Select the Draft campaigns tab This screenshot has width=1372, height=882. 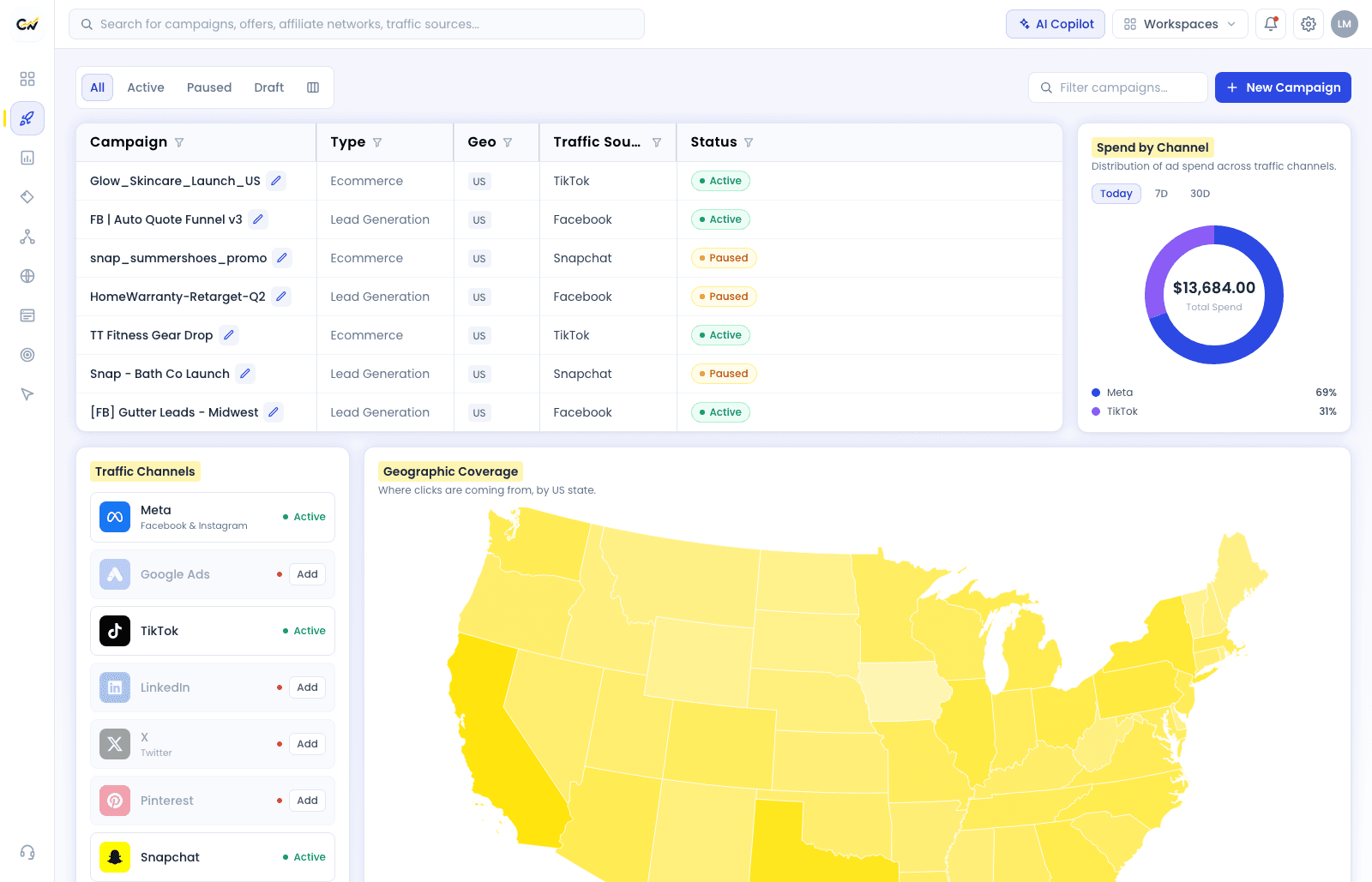click(x=269, y=87)
